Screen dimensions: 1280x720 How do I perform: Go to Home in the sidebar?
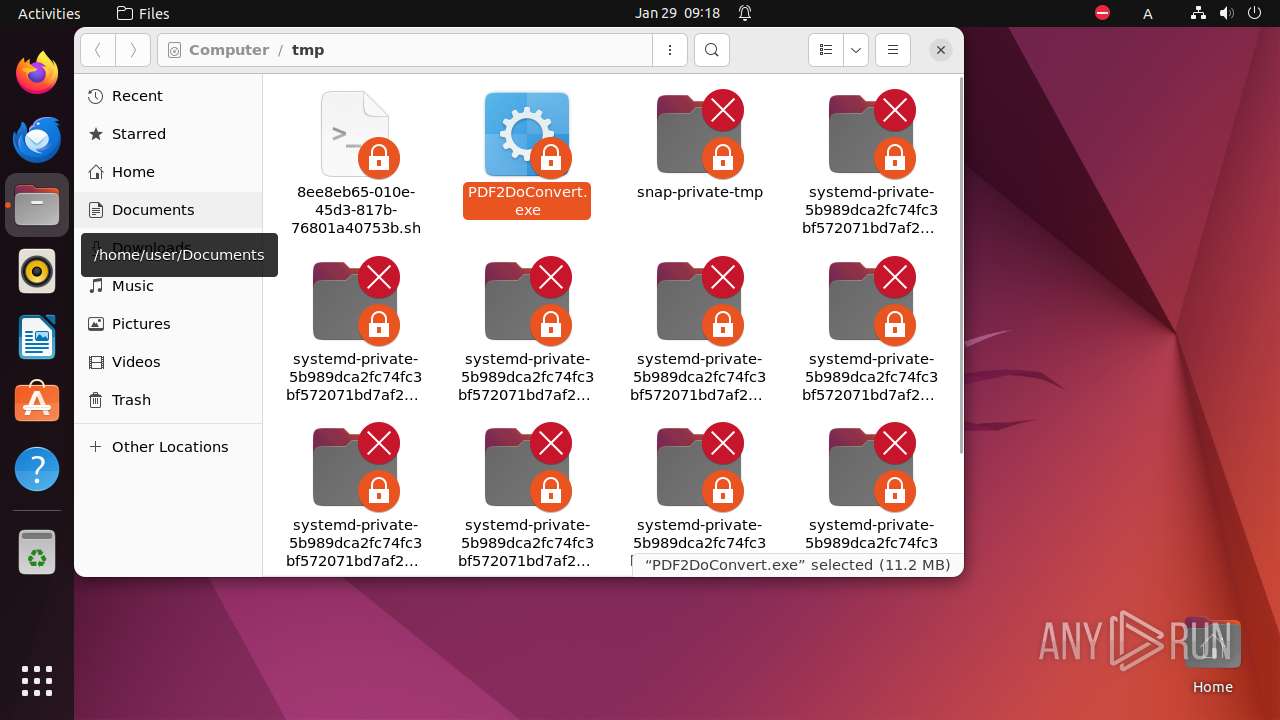[x=168, y=172]
